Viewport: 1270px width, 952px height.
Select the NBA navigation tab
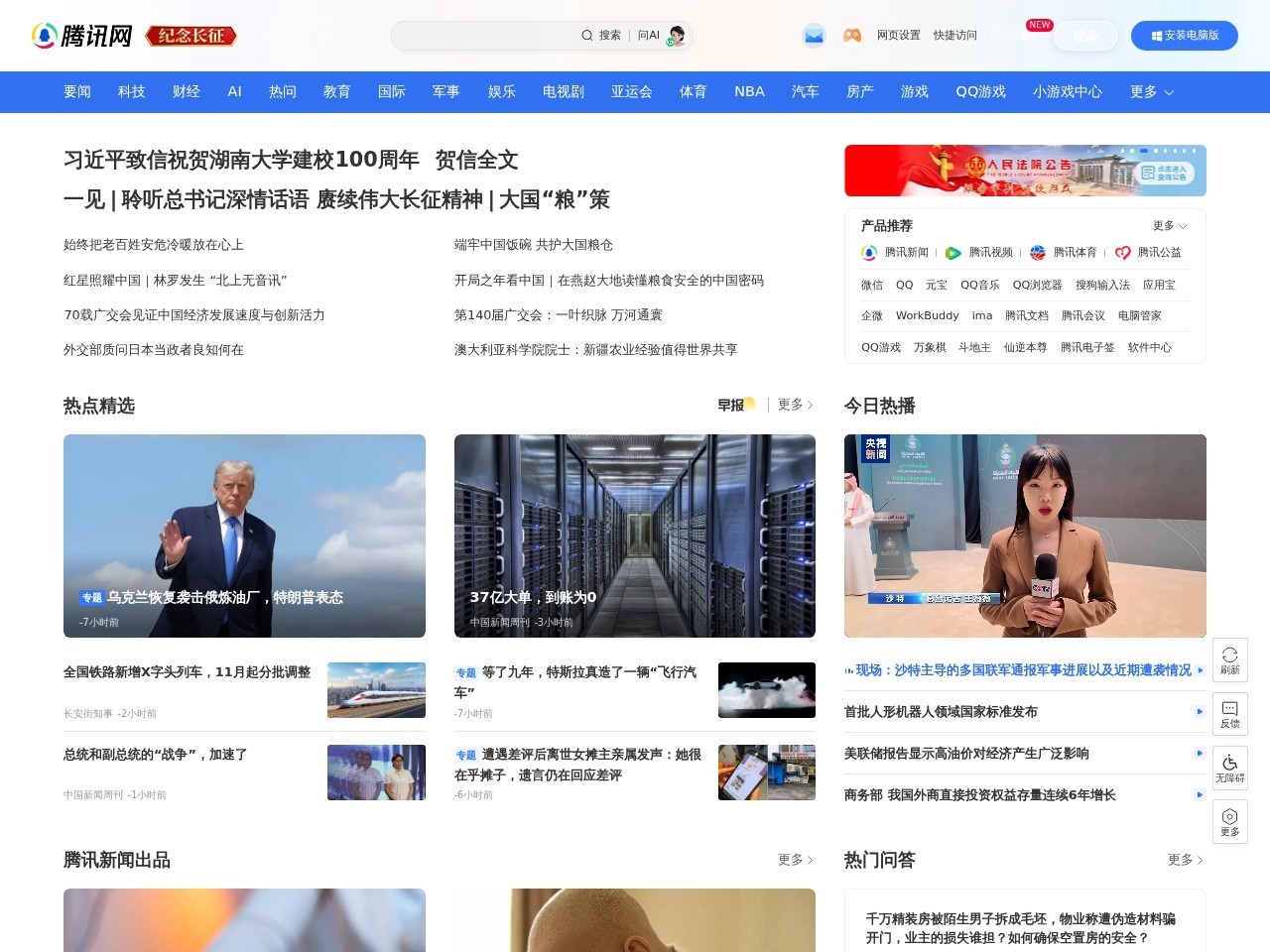(750, 91)
